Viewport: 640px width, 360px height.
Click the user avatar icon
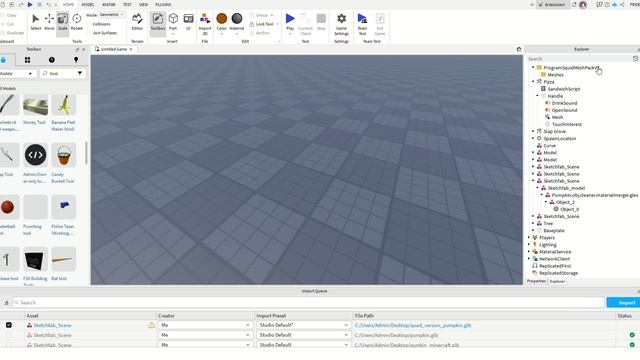[583, 4]
